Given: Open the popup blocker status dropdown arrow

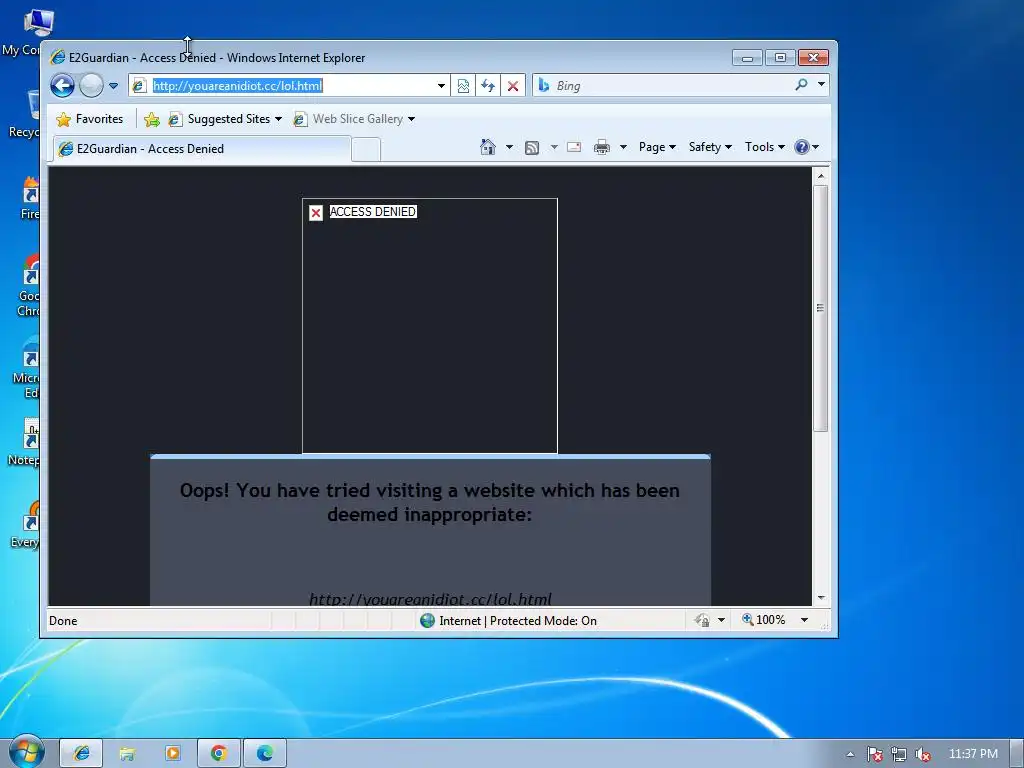Looking at the screenshot, I should click(721, 620).
